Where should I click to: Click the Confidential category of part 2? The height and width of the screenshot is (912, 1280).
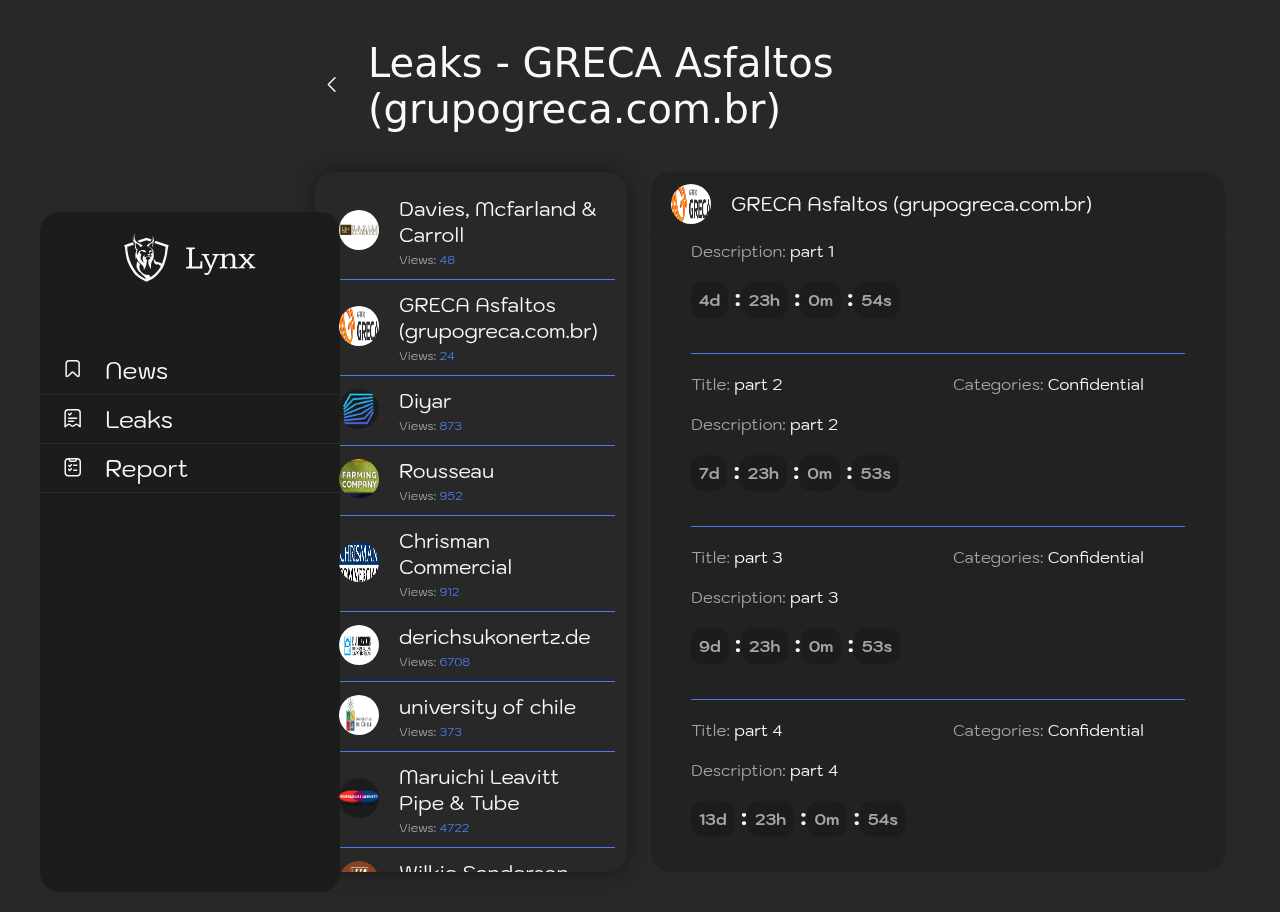coord(1096,385)
